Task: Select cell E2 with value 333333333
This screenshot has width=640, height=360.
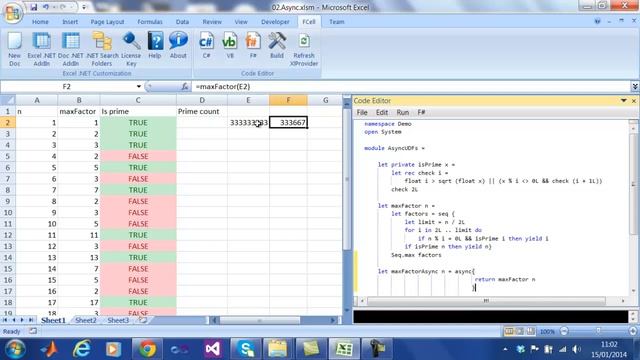Action: 248,122
